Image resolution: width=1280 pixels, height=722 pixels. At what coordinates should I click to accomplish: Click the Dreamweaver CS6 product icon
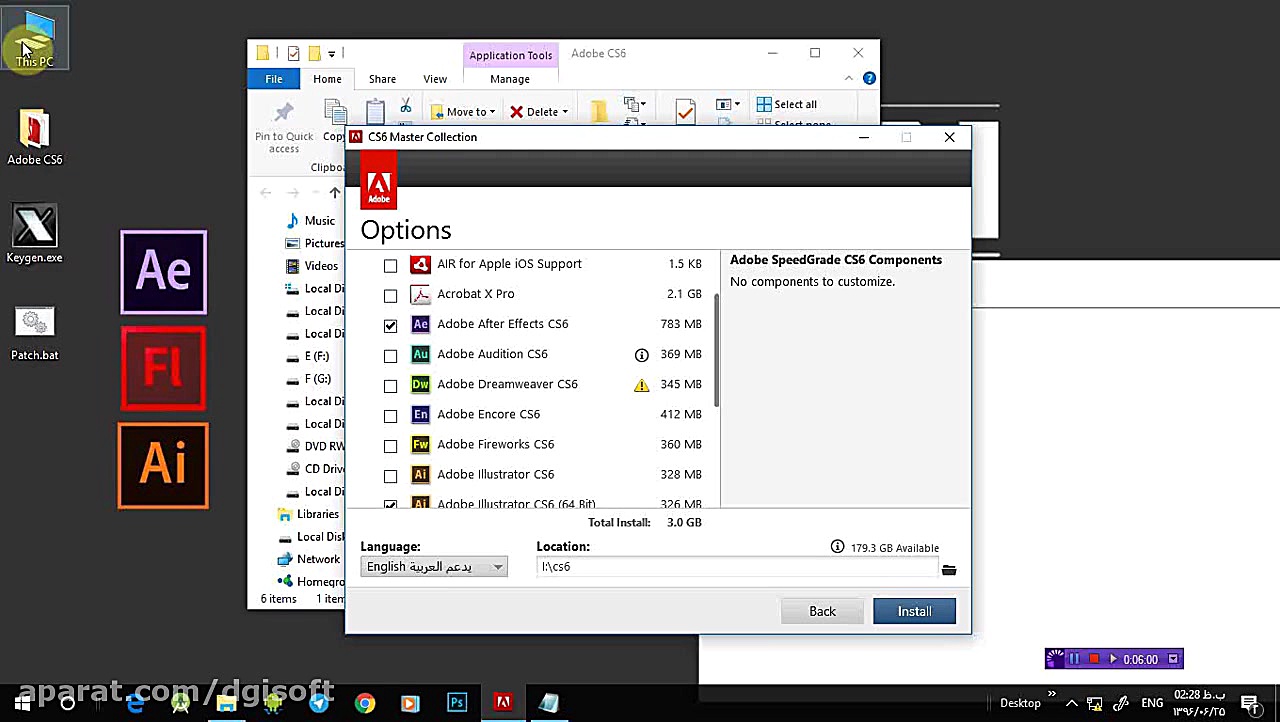click(x=420, y=384)
